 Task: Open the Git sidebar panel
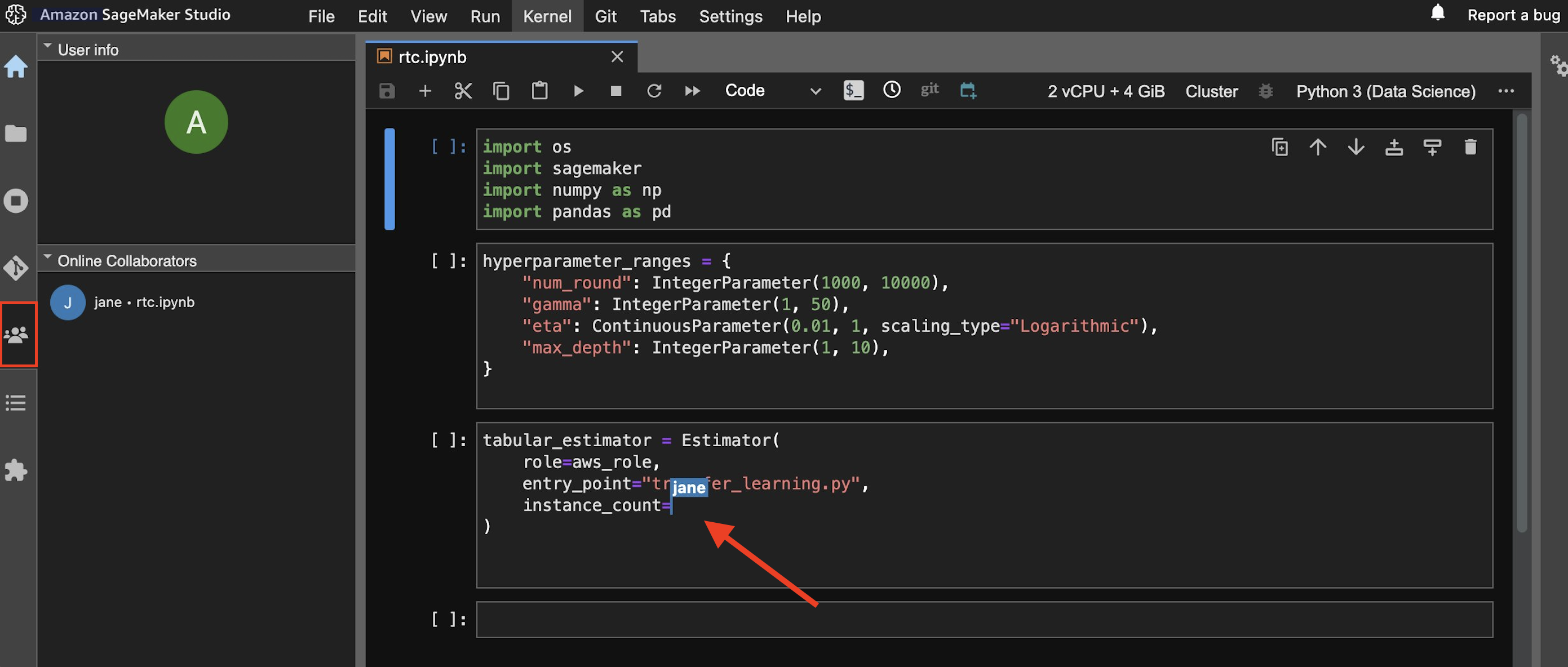pyautogui.click(x=16, y=268)
